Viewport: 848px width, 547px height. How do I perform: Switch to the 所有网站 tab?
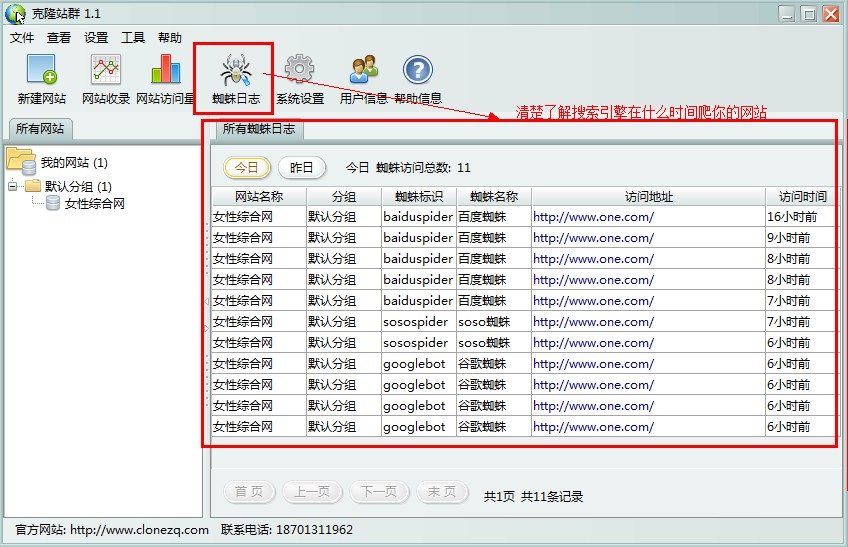(x=40, y=129)
